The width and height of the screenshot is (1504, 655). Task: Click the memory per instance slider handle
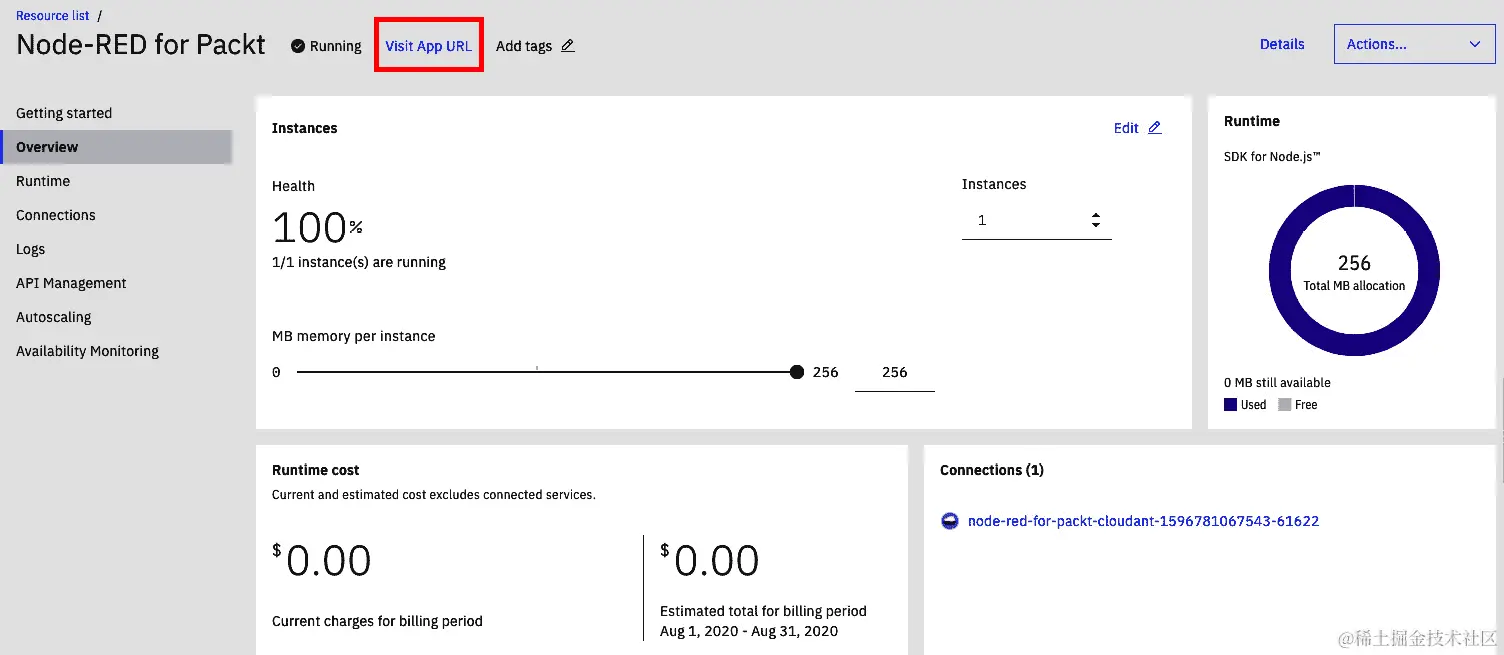coord(796,372)
